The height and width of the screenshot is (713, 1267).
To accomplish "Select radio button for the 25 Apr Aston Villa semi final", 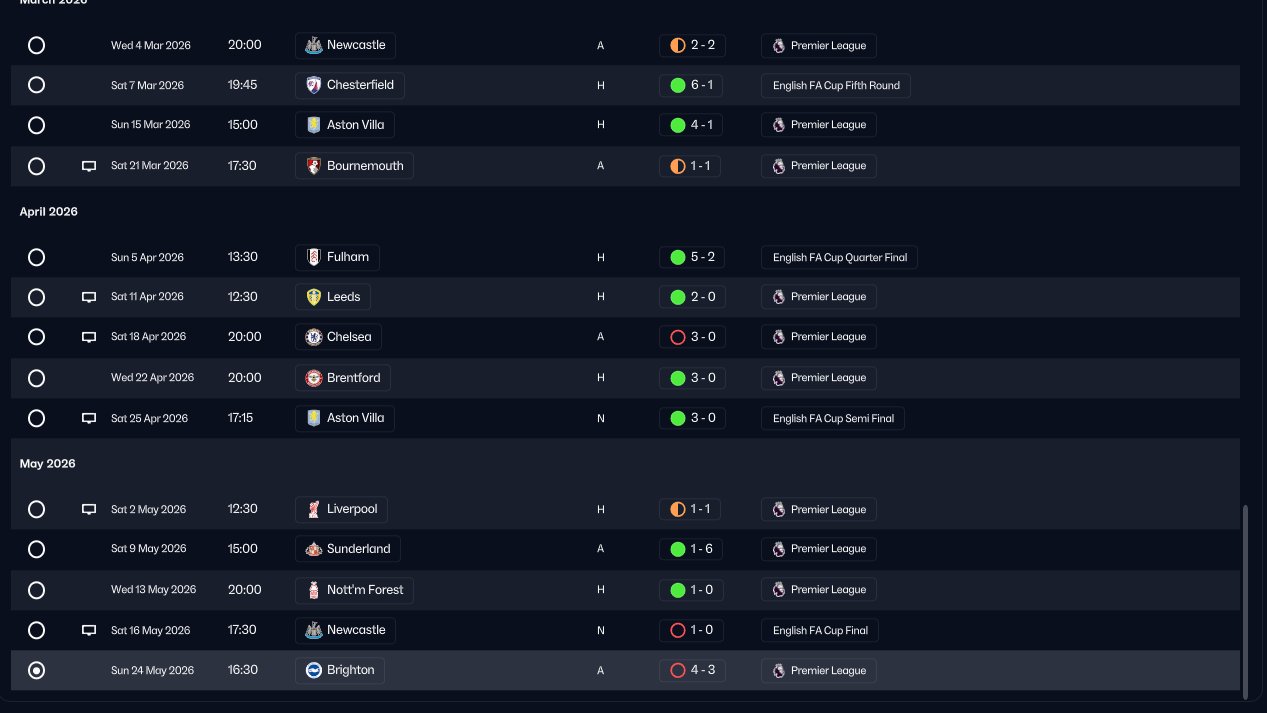I will click(x=37, y=418).
